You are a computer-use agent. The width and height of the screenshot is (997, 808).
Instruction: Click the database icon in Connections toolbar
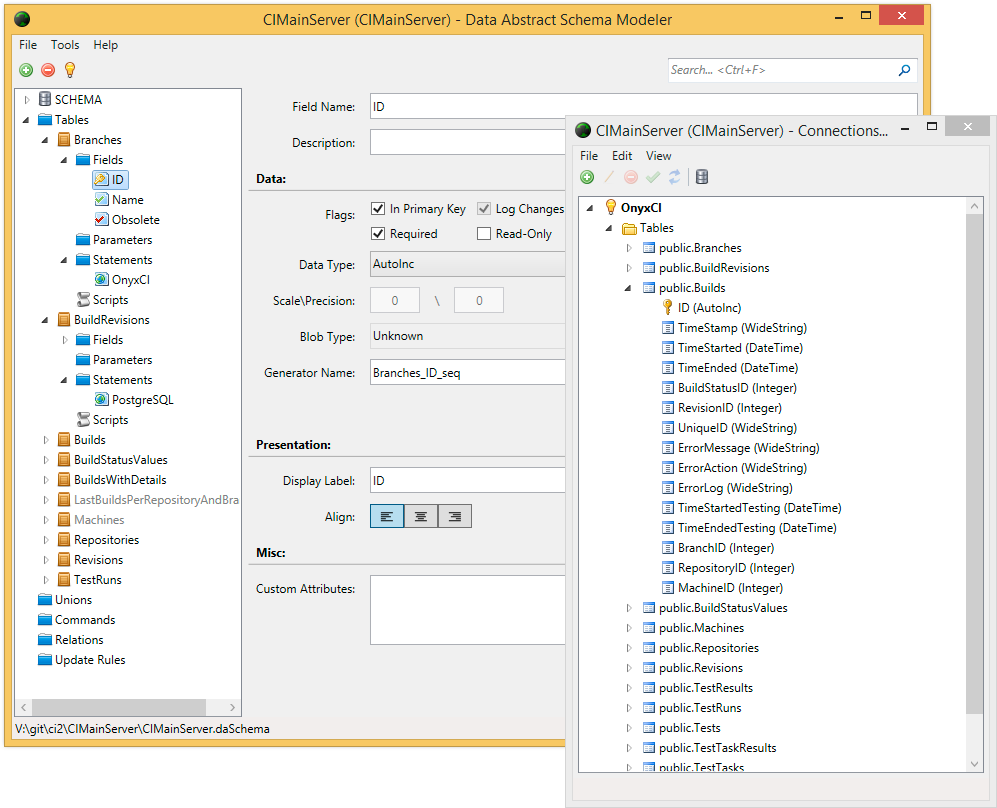[x=702, y=177]
